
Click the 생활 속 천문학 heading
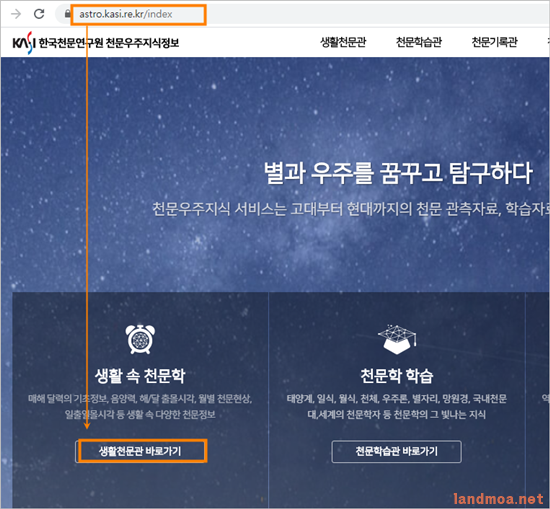[x=140, y=376]
